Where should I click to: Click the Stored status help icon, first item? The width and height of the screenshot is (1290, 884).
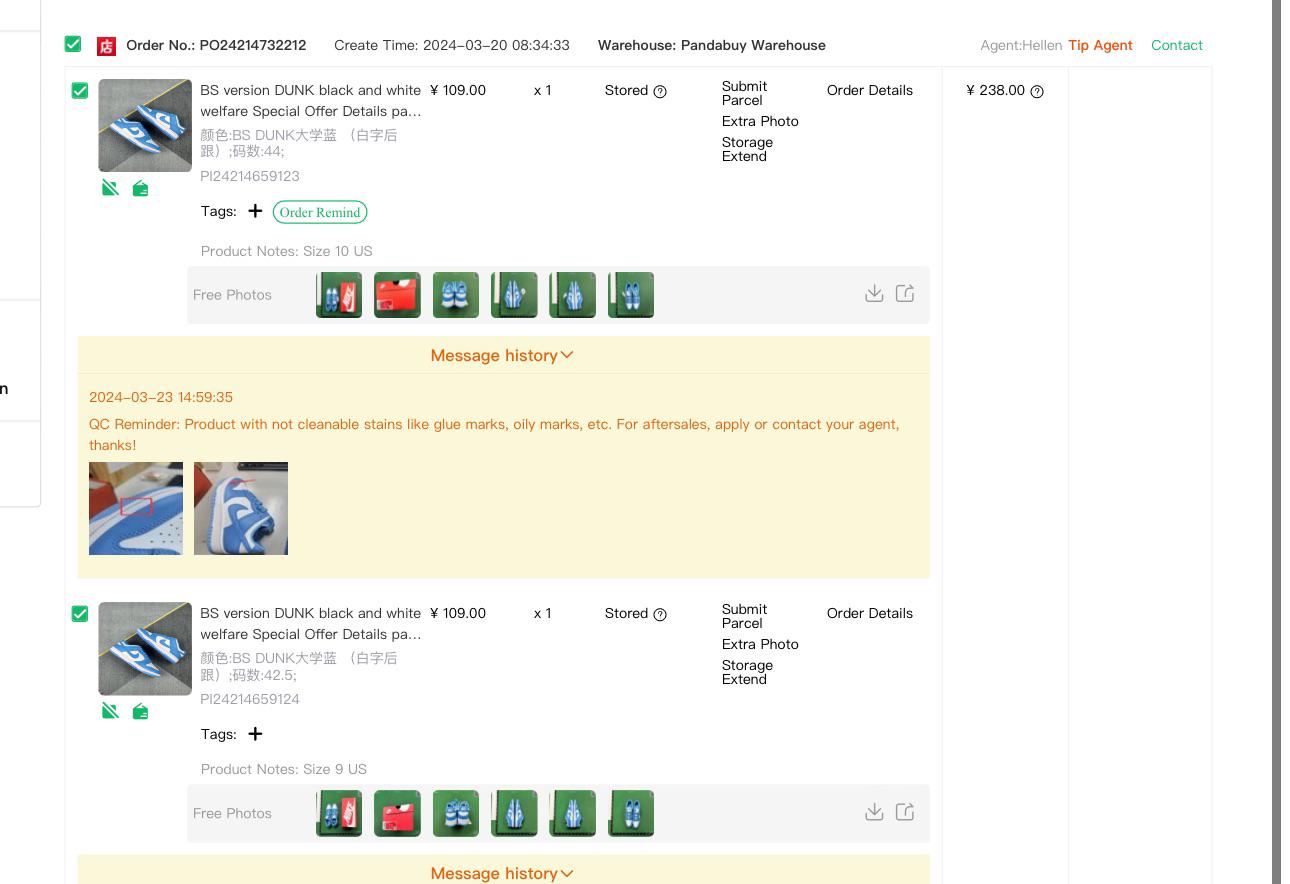660,91
